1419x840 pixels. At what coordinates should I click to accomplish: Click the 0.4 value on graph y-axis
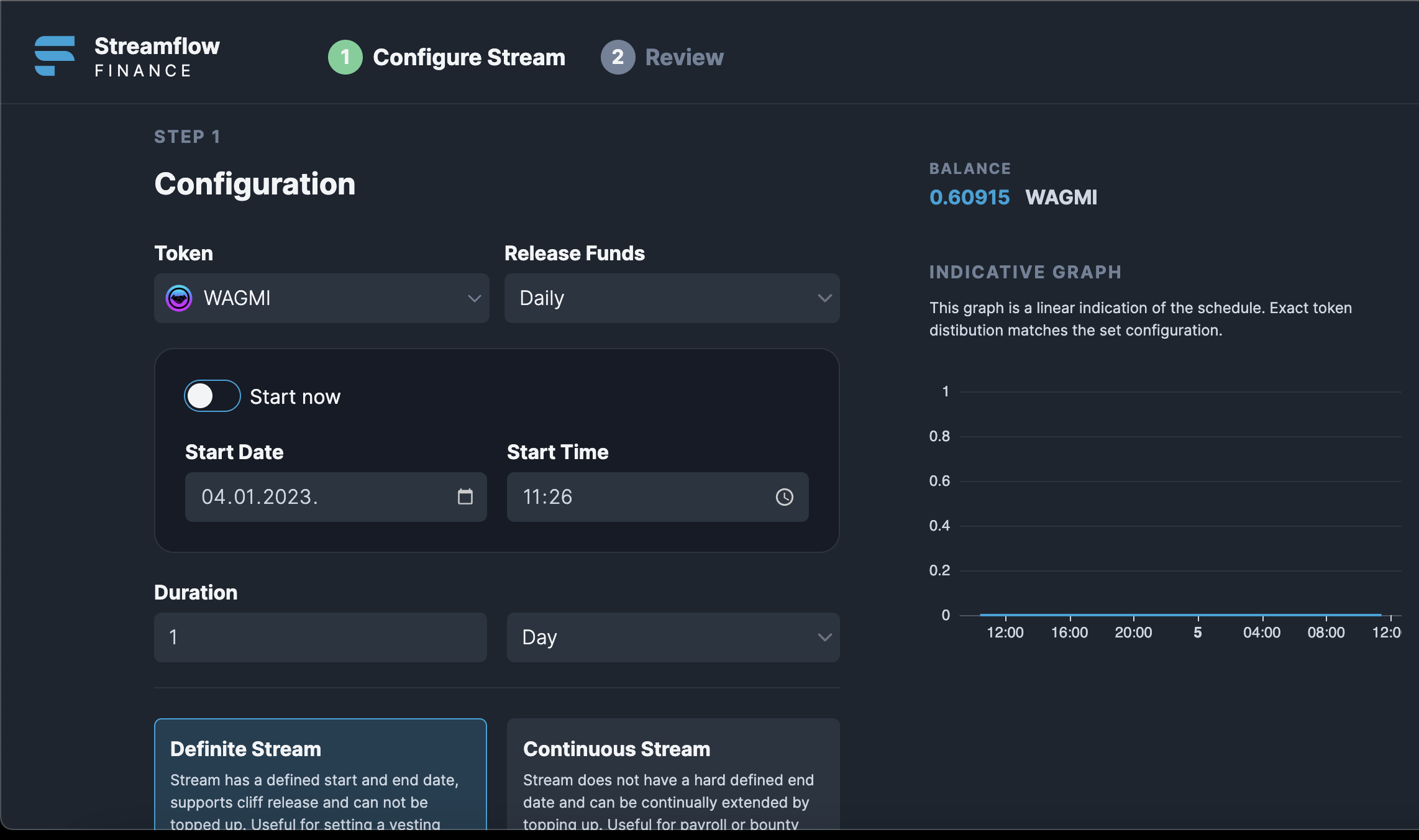[939, 526]
